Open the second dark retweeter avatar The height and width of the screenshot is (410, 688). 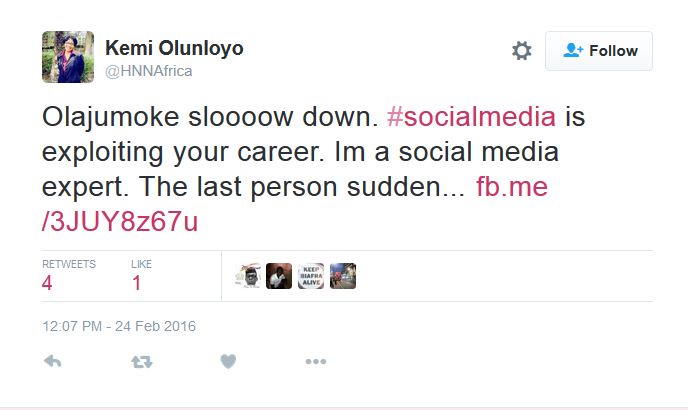[x=279, y=276]
